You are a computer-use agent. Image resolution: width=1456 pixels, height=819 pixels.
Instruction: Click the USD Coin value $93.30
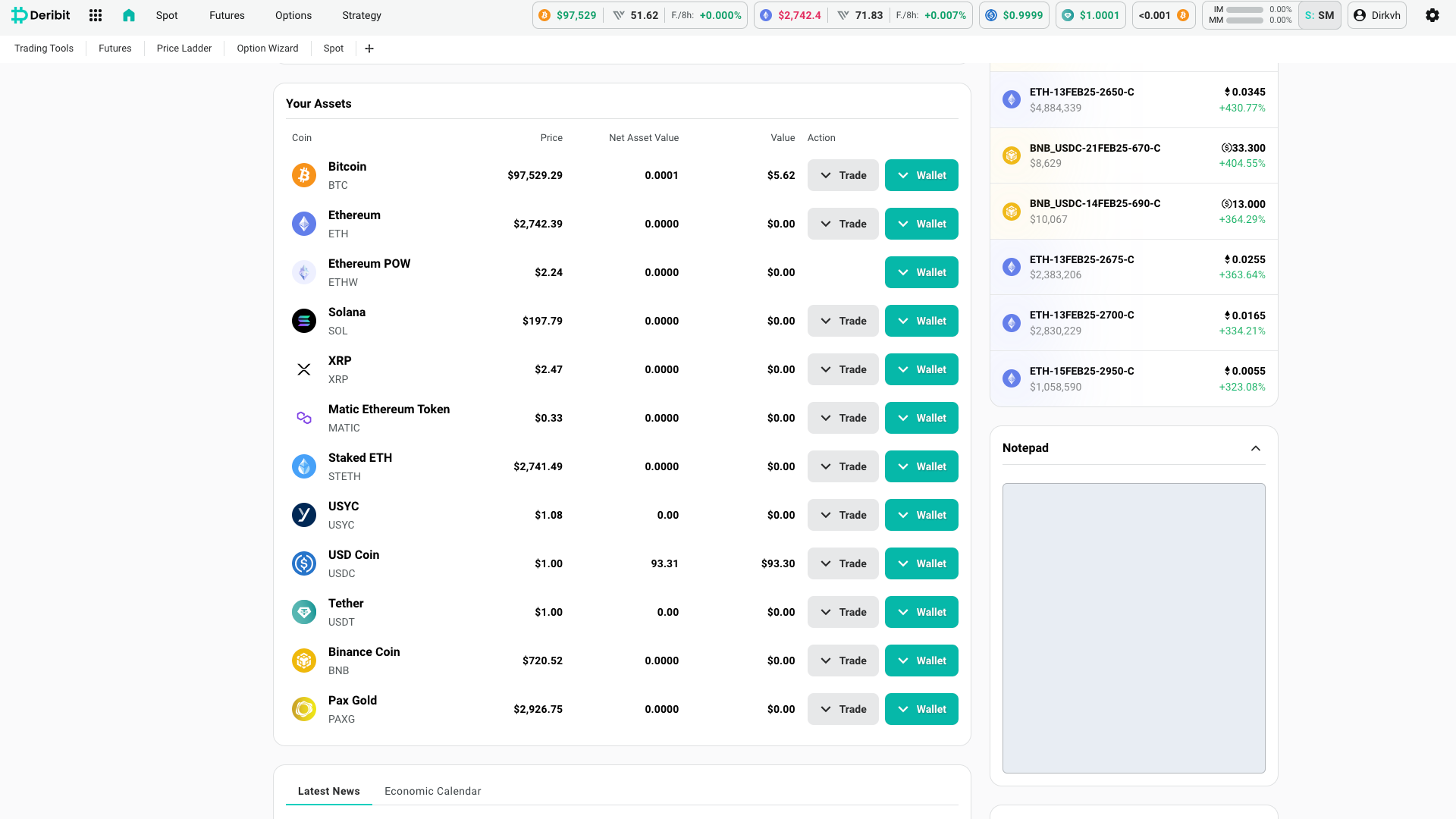tap(778, 563)
